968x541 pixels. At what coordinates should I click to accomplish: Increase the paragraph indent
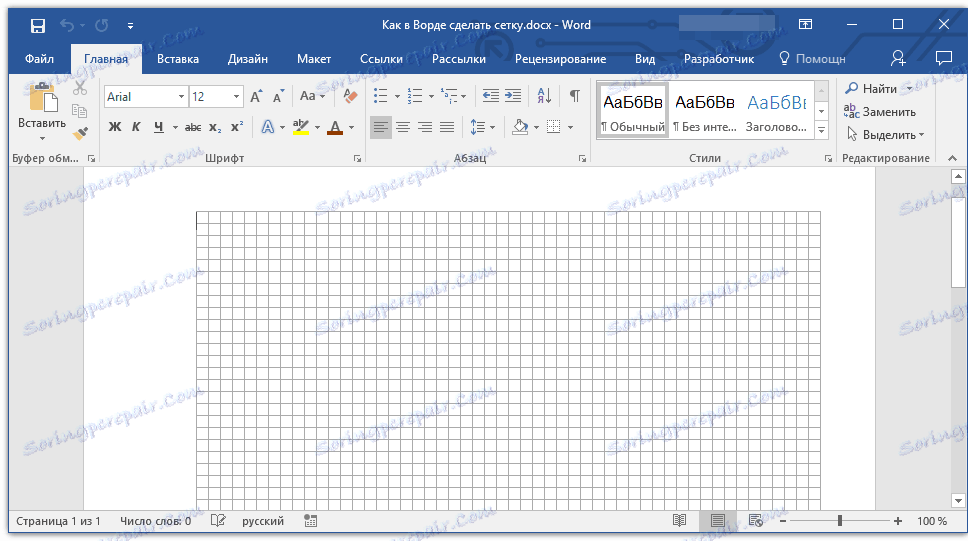(513, 96)
